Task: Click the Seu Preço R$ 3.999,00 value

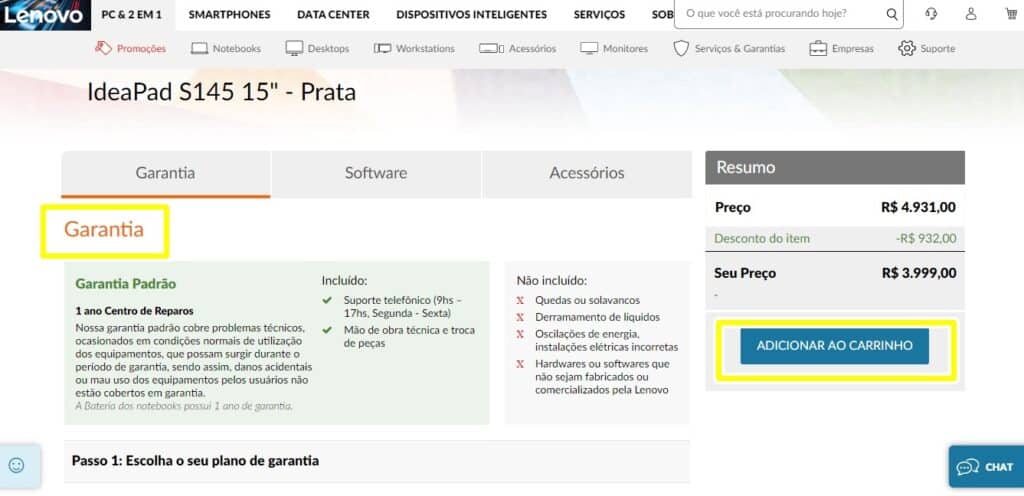Action: [x=919, y=273]
